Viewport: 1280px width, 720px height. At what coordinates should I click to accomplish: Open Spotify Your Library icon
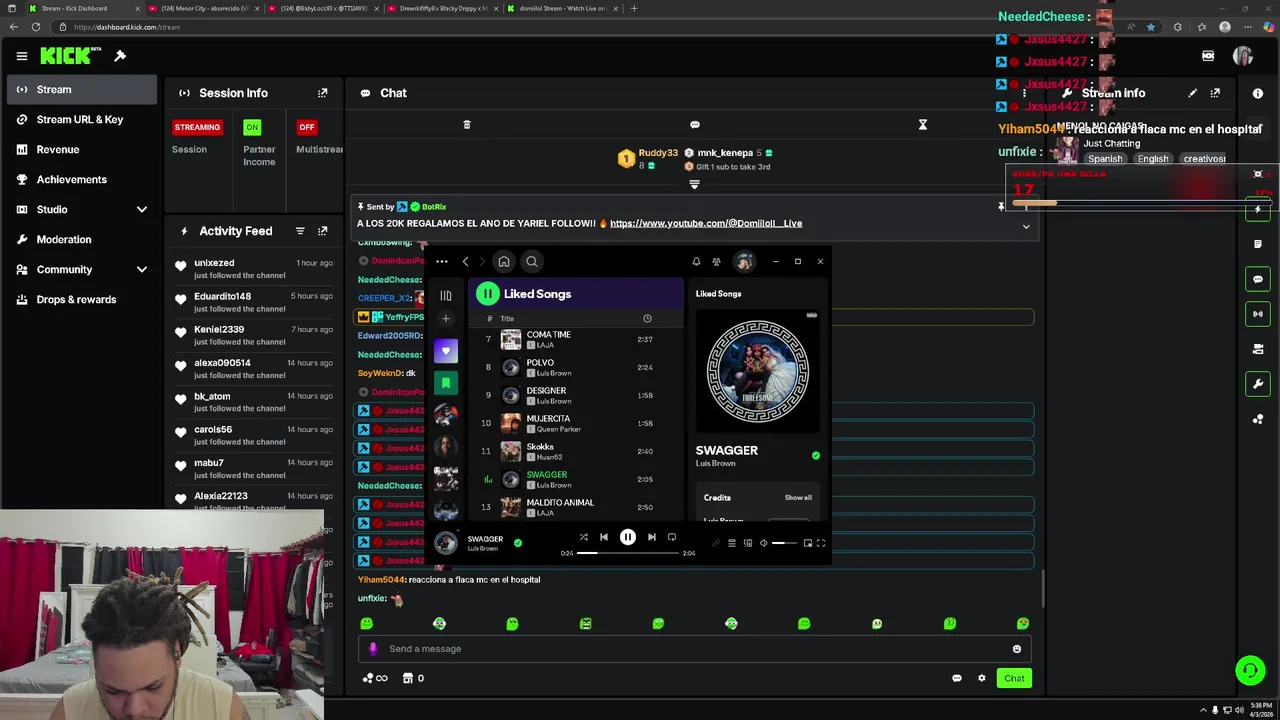pyautogui.click(x=446, y=296)
